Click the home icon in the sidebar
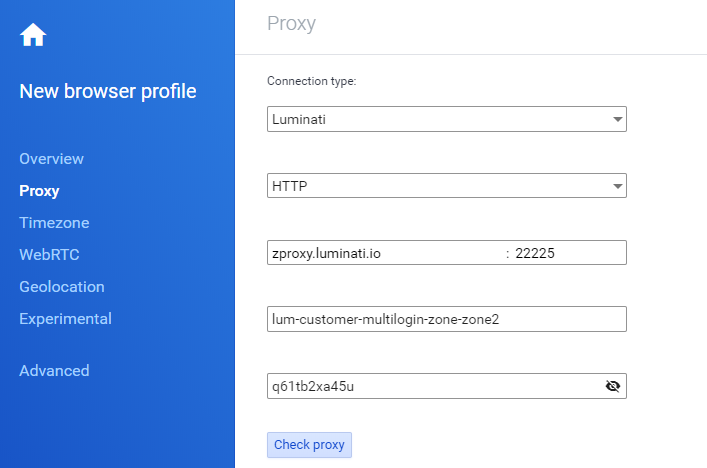Image resolution: width=707 pixels, height=468 pixels. 33,35
